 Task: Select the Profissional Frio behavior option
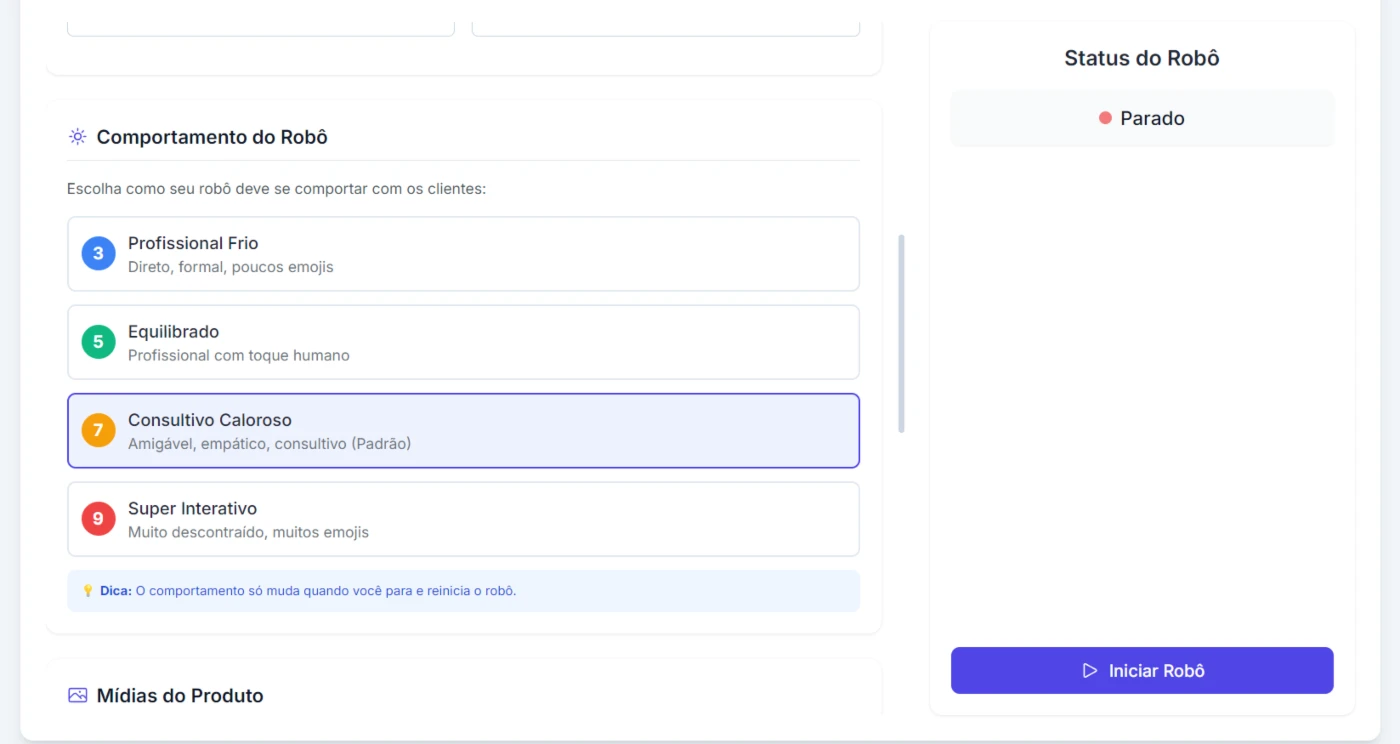click(463, 254)
